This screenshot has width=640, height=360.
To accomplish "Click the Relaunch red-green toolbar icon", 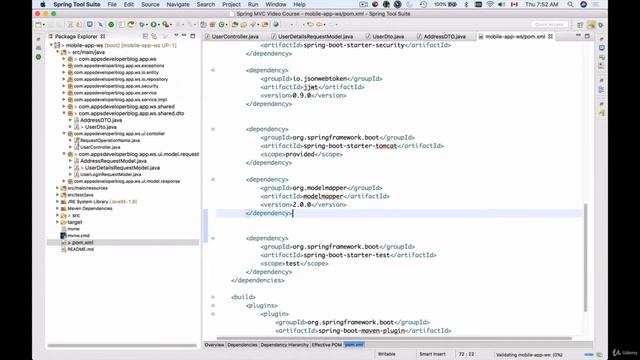I will 131,25.
